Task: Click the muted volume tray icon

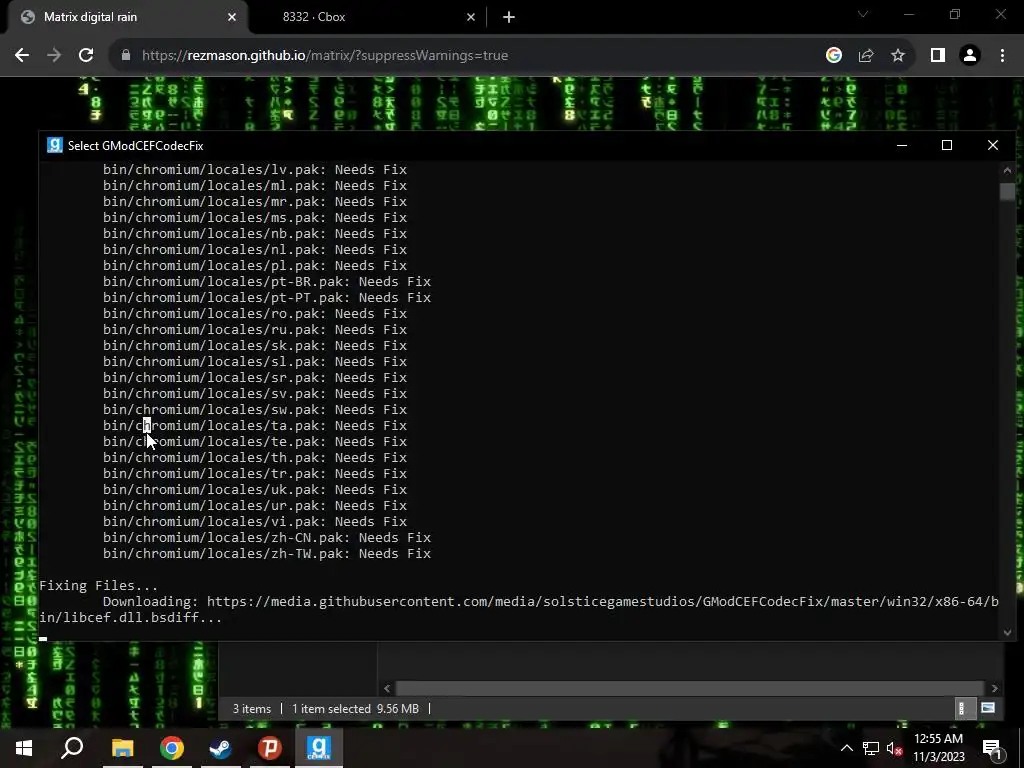Action: tap(894, 748)
